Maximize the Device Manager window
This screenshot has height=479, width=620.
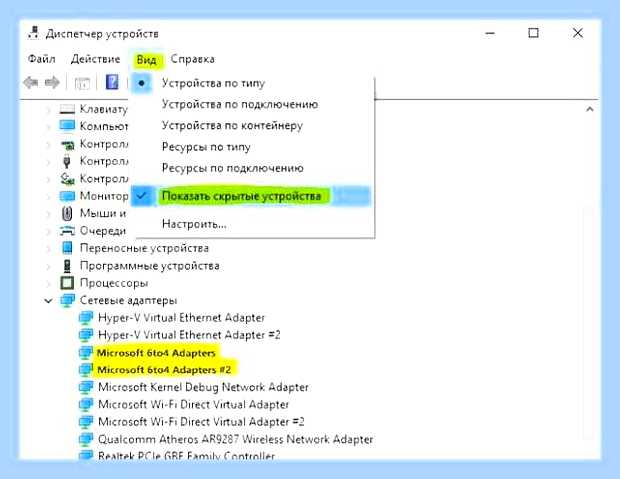coord(533,32)
